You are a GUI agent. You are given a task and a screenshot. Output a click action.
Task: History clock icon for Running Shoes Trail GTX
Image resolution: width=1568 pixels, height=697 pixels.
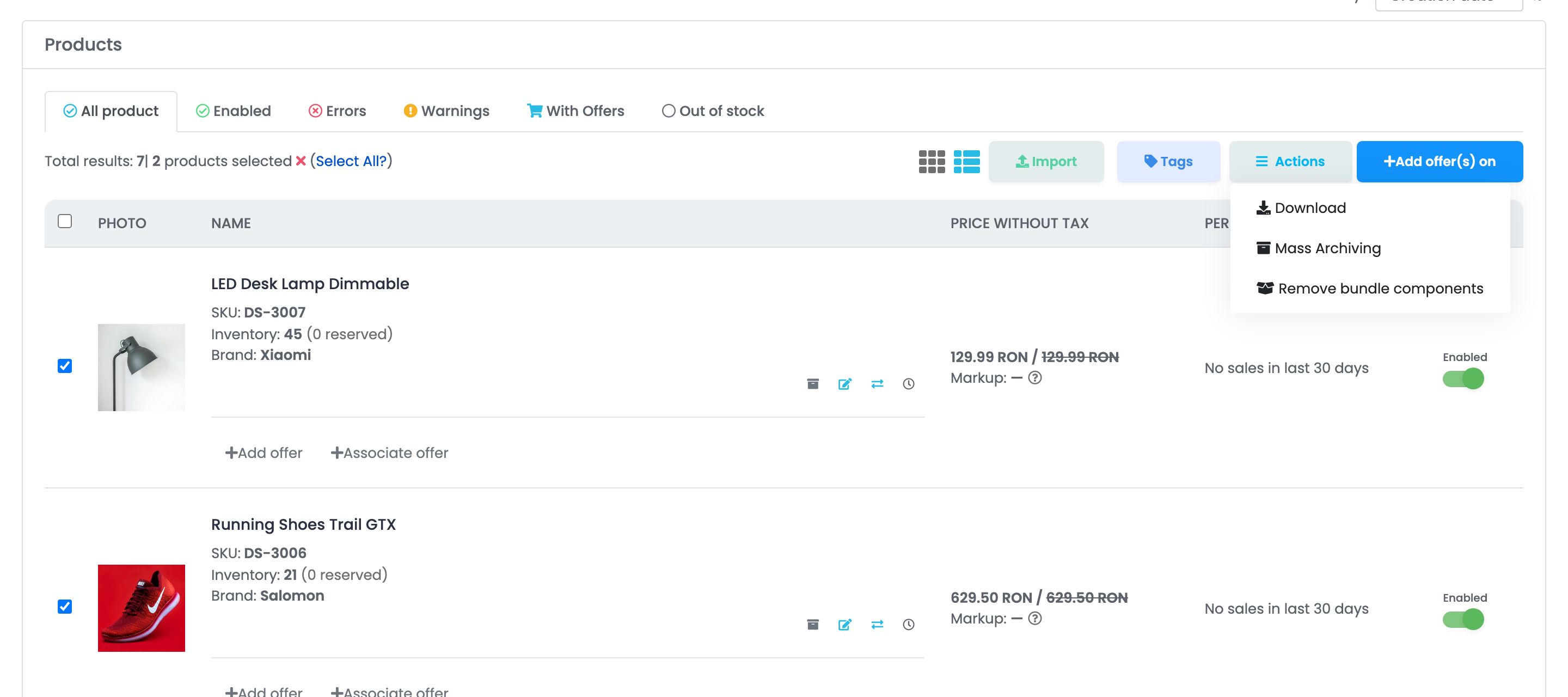coord(909,624)
